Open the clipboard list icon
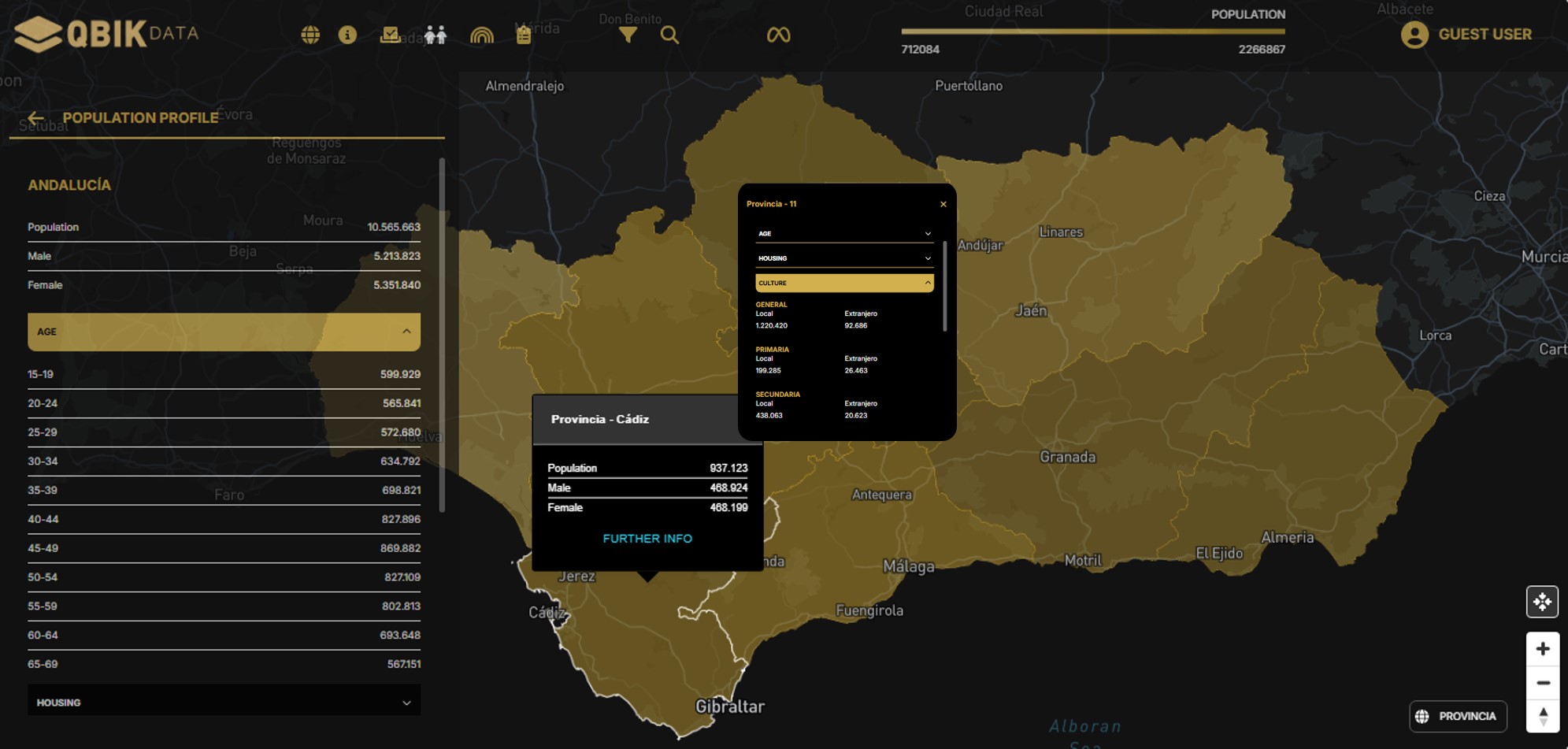The image size is (1568, 749). (x=524, y=35)
